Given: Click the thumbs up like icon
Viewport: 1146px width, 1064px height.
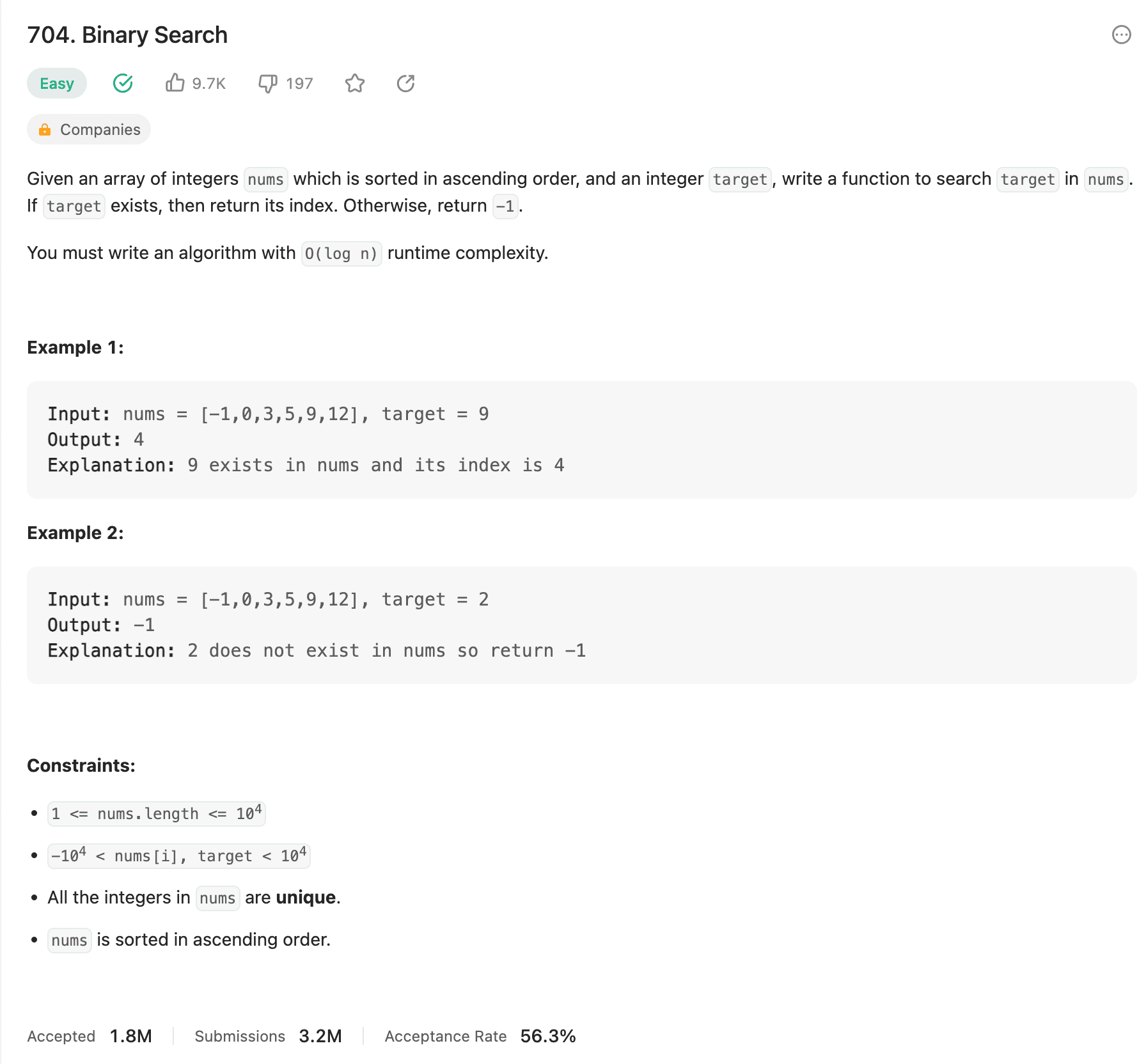Looking at the screenshot, I should pyautogui.click(x=175, y=83).
